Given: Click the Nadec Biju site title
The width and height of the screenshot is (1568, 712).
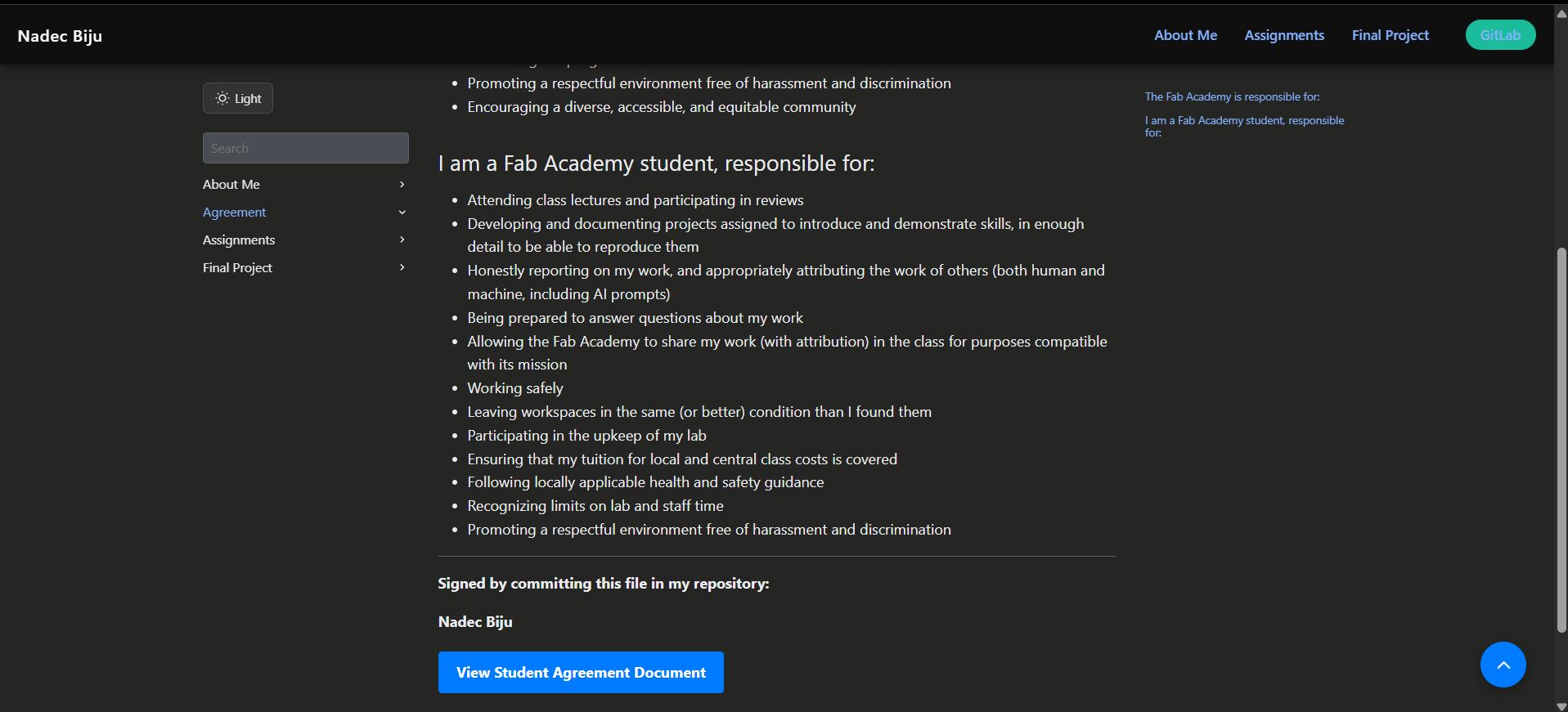Looking at the screenshot, I should tap(60, 35).
